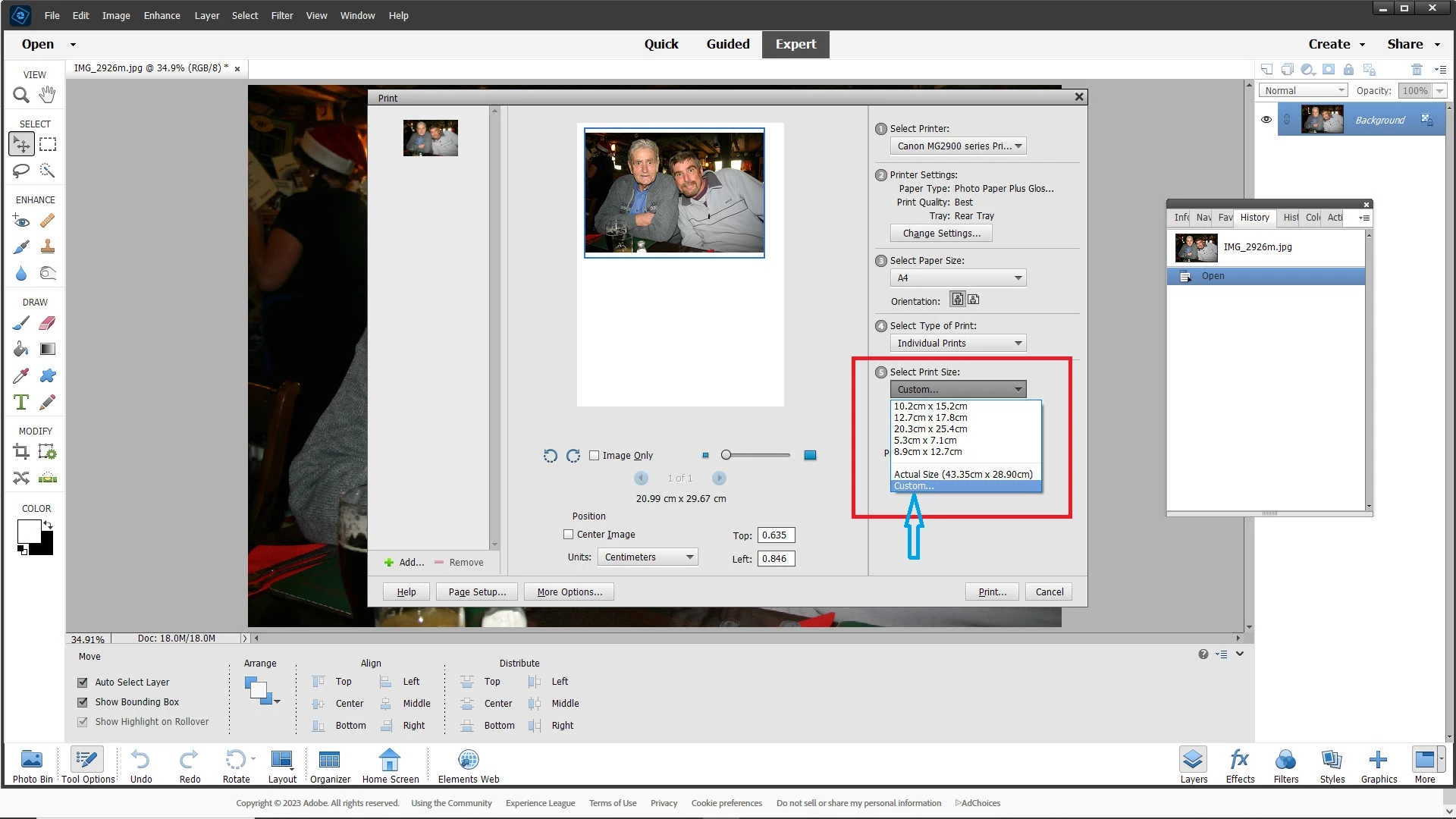Select landscape orientation icon

point(974,300)
